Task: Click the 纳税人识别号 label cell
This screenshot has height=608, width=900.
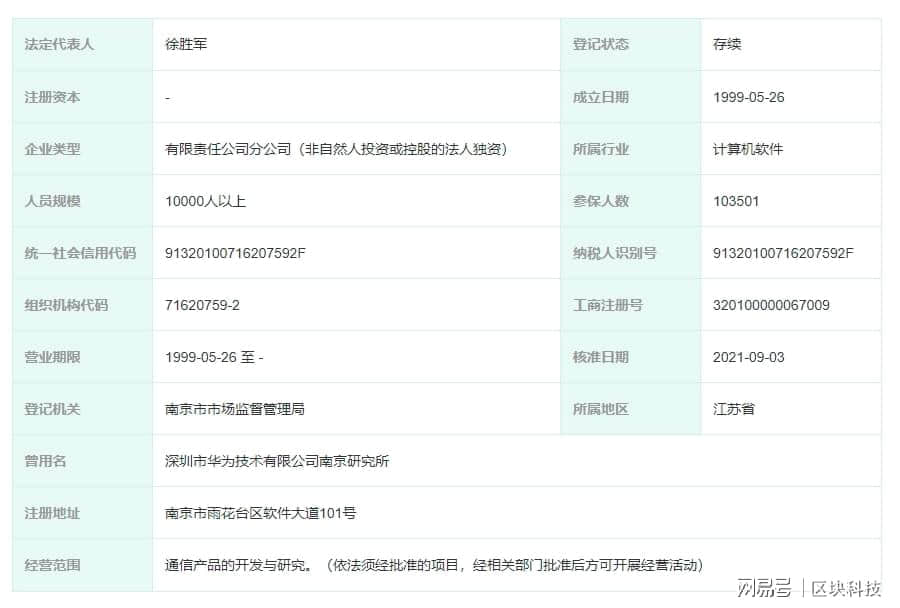Action: [630, 253]
